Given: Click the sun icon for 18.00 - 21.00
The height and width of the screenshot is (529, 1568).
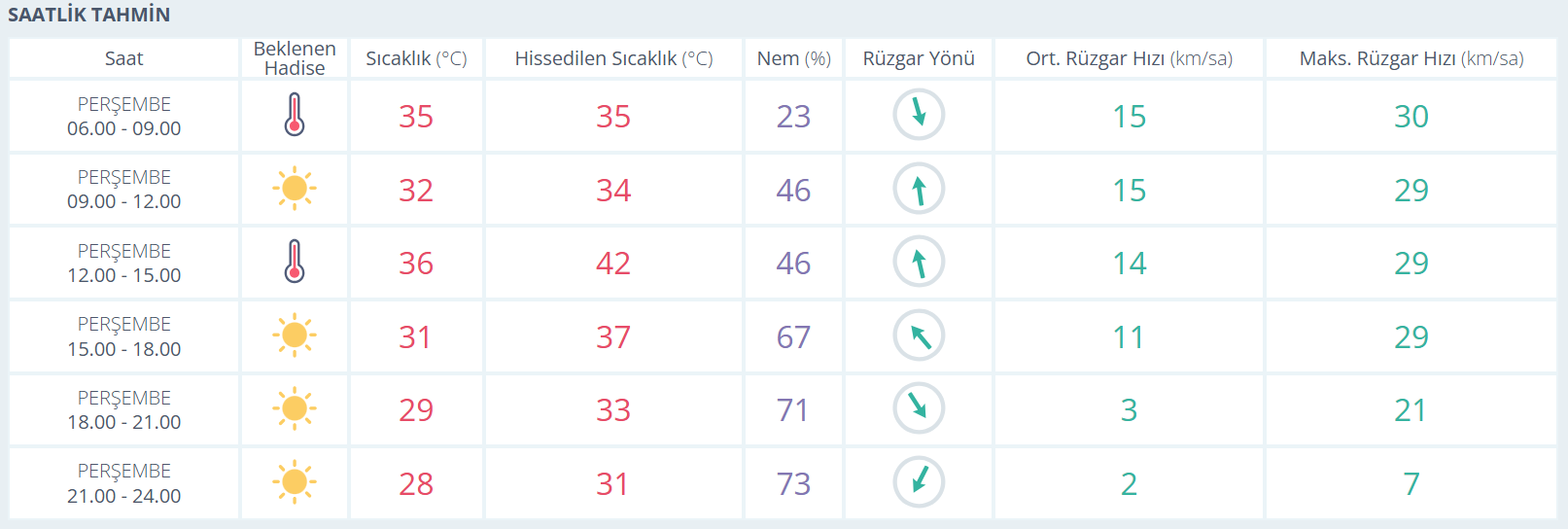Looking at the screenshot, I should pyautogui.click(x=295, y=409).
